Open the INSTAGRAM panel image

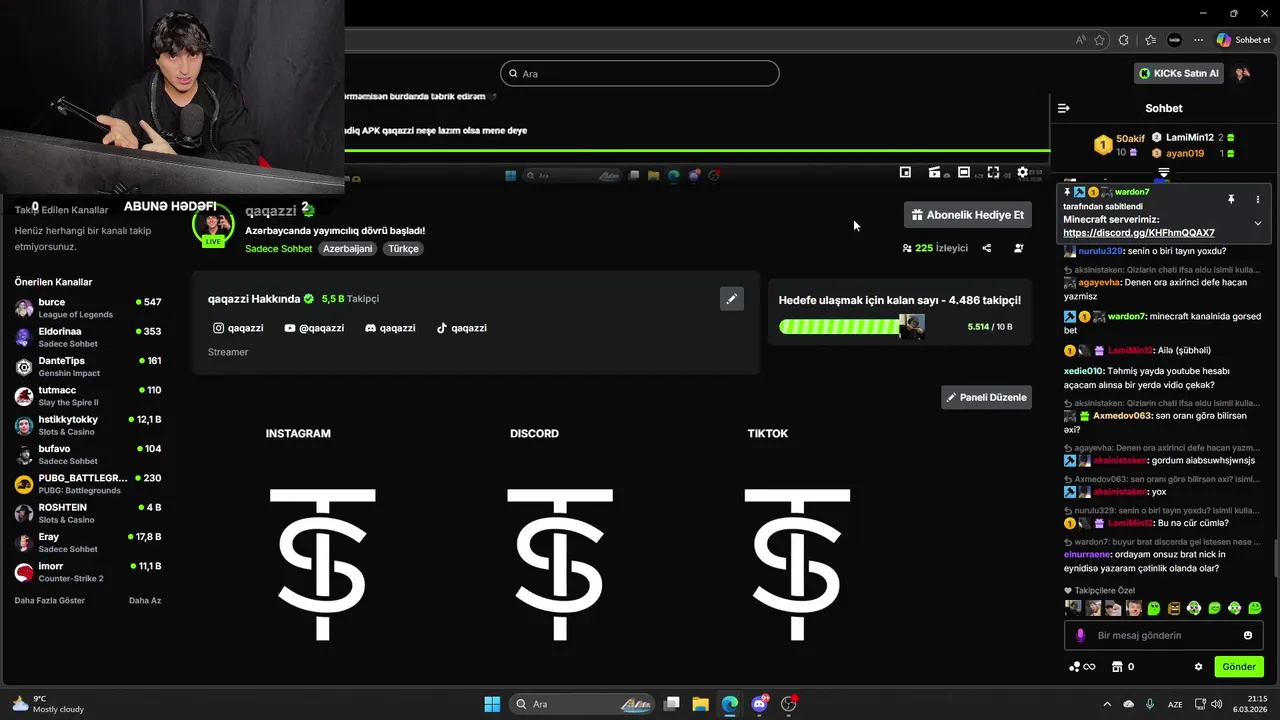tap(322, 565)
